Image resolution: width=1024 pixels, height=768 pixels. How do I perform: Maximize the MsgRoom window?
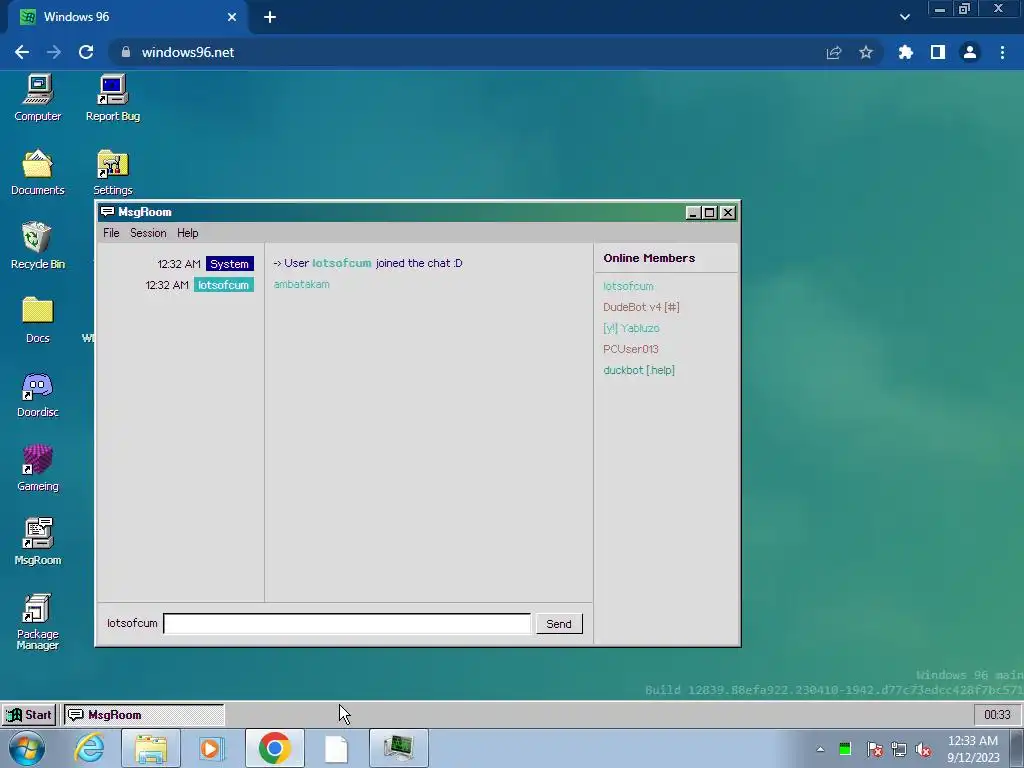pos(710,212)
